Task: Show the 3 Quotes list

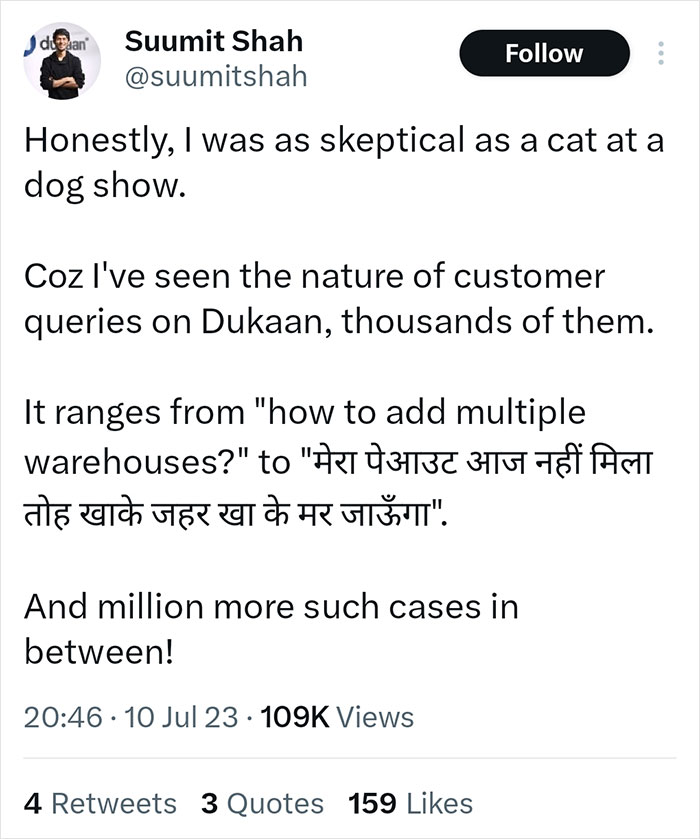Action: point(262,804)
